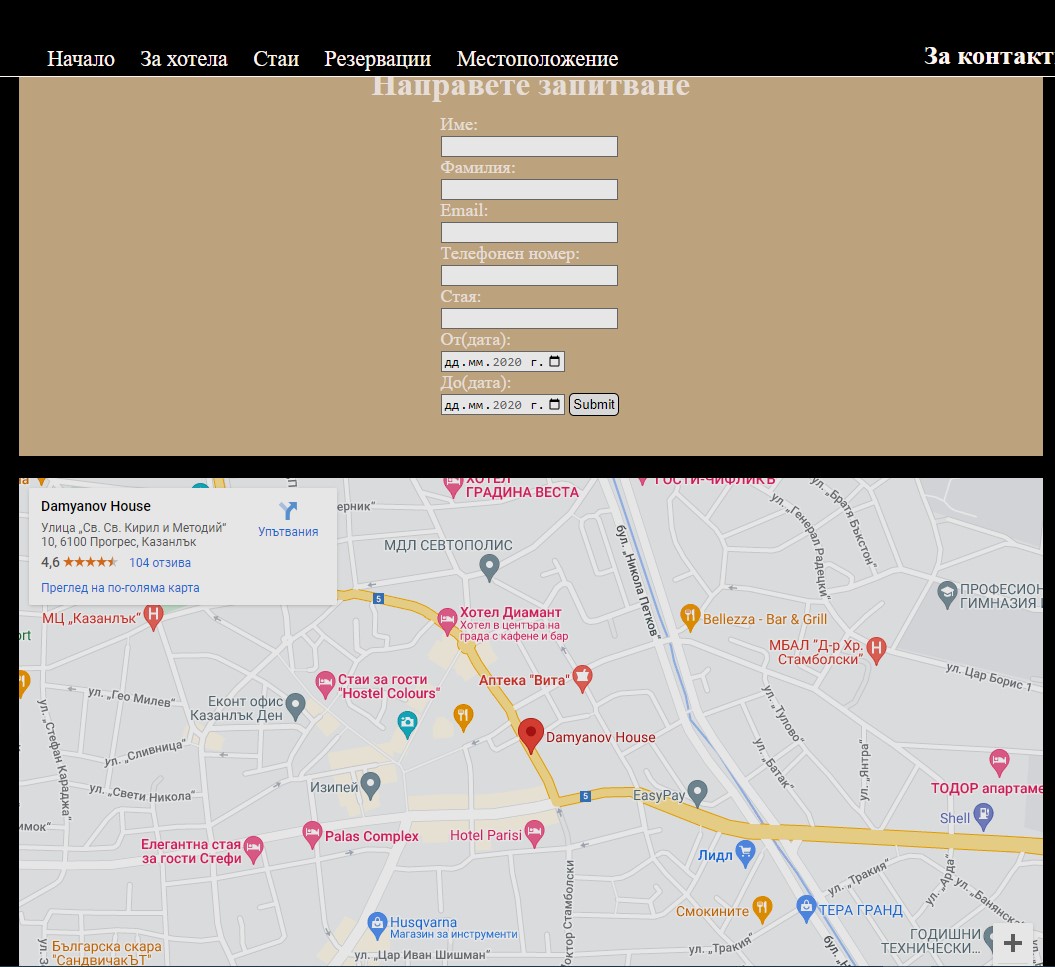Click Българска скара СандвичакЪТ map label
The image size is (1055, 967).
pyautogui.click(x=106, y=953)
